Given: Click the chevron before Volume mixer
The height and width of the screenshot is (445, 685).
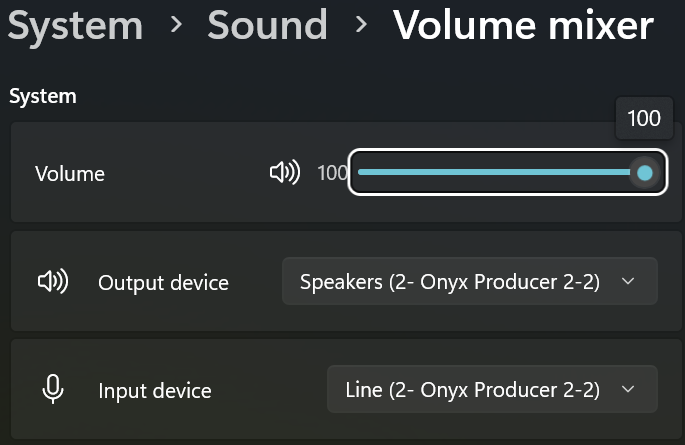Looking at the screenshot, I should pos(361,24).
